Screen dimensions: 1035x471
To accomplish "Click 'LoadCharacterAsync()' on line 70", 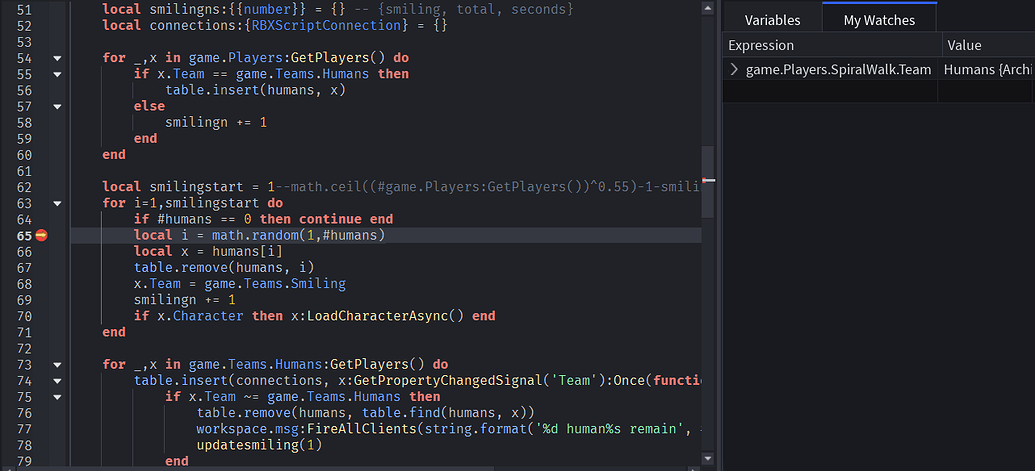I will pos(384,316).
